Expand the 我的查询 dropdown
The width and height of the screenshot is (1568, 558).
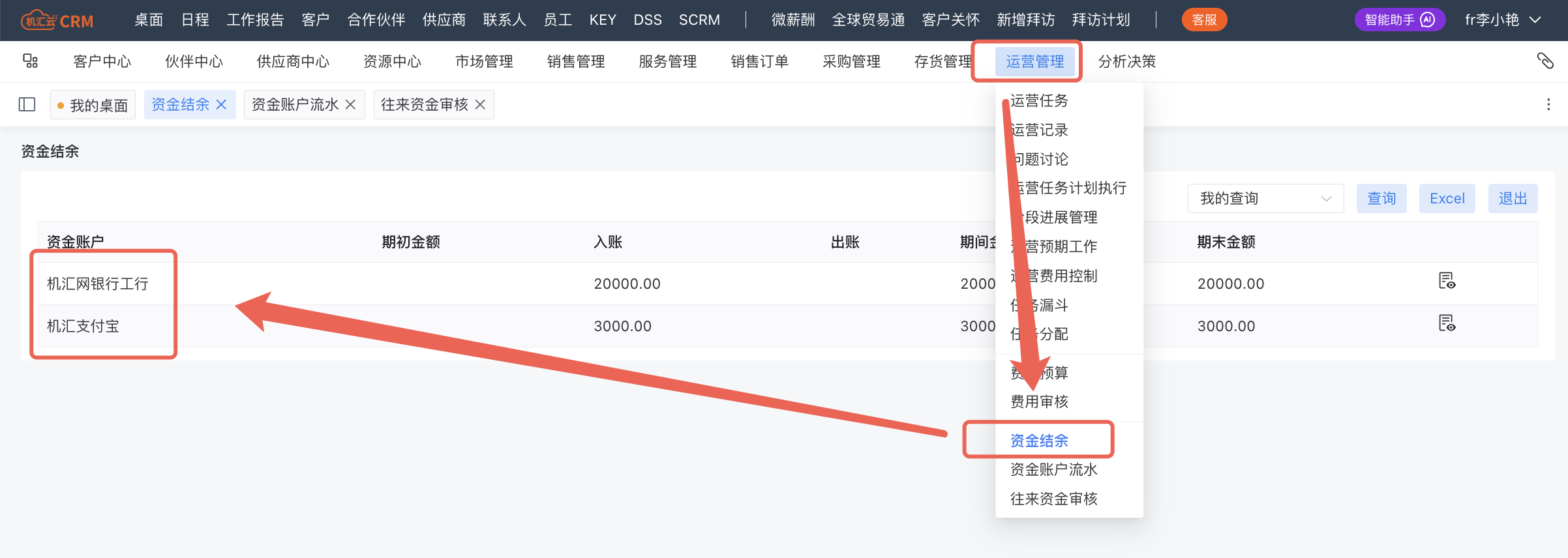tap(1265, 198)
